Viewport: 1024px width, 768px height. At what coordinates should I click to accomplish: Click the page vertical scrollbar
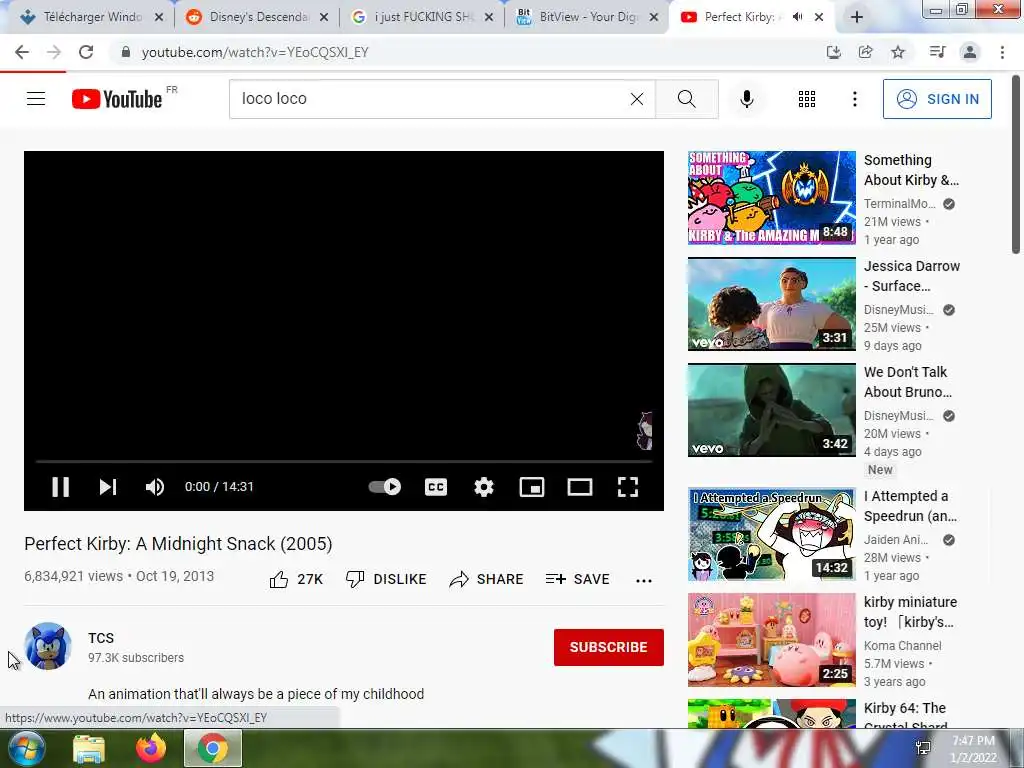pyautogui.click(x=1016, y=163)
